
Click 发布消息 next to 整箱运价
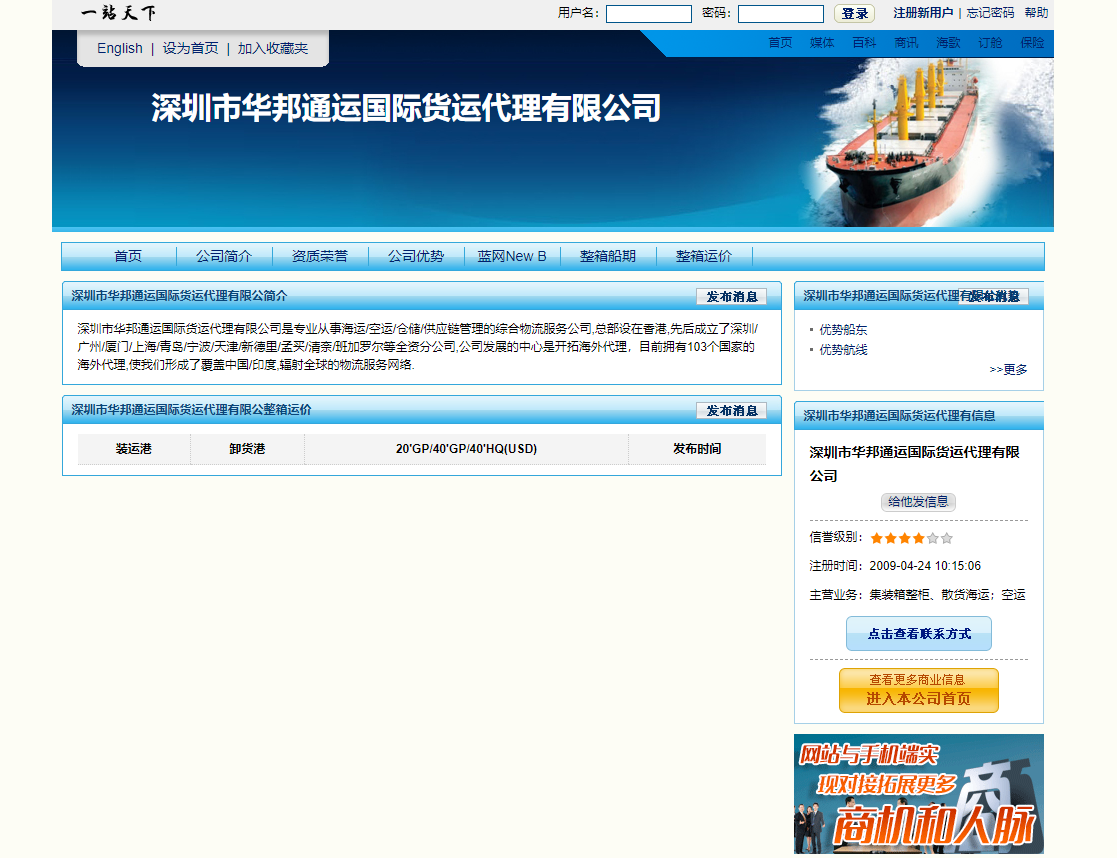pyautogui.click(x=731, y=410)
